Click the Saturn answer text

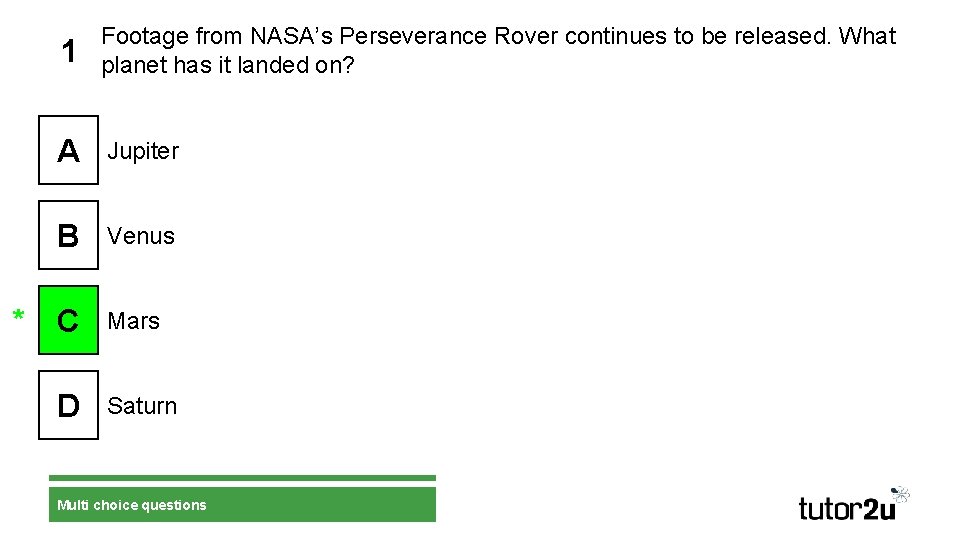click(142, 406)
